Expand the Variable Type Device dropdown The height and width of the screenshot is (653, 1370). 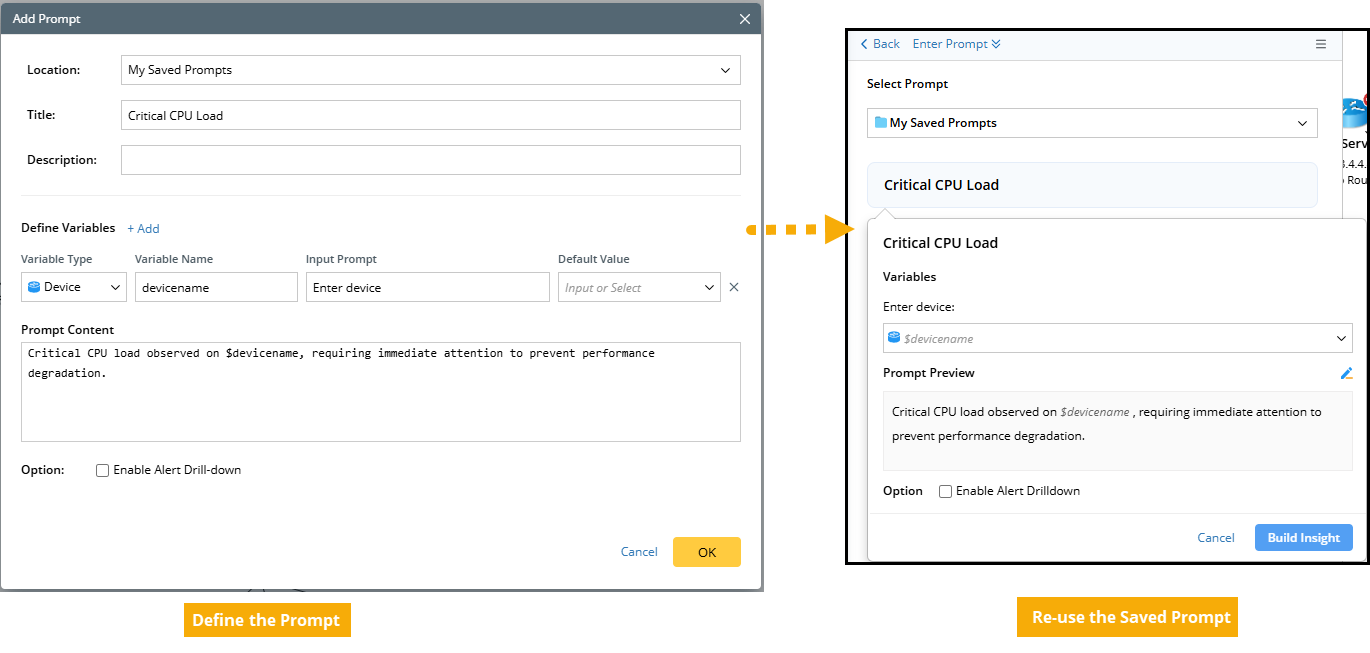[115, 287]
